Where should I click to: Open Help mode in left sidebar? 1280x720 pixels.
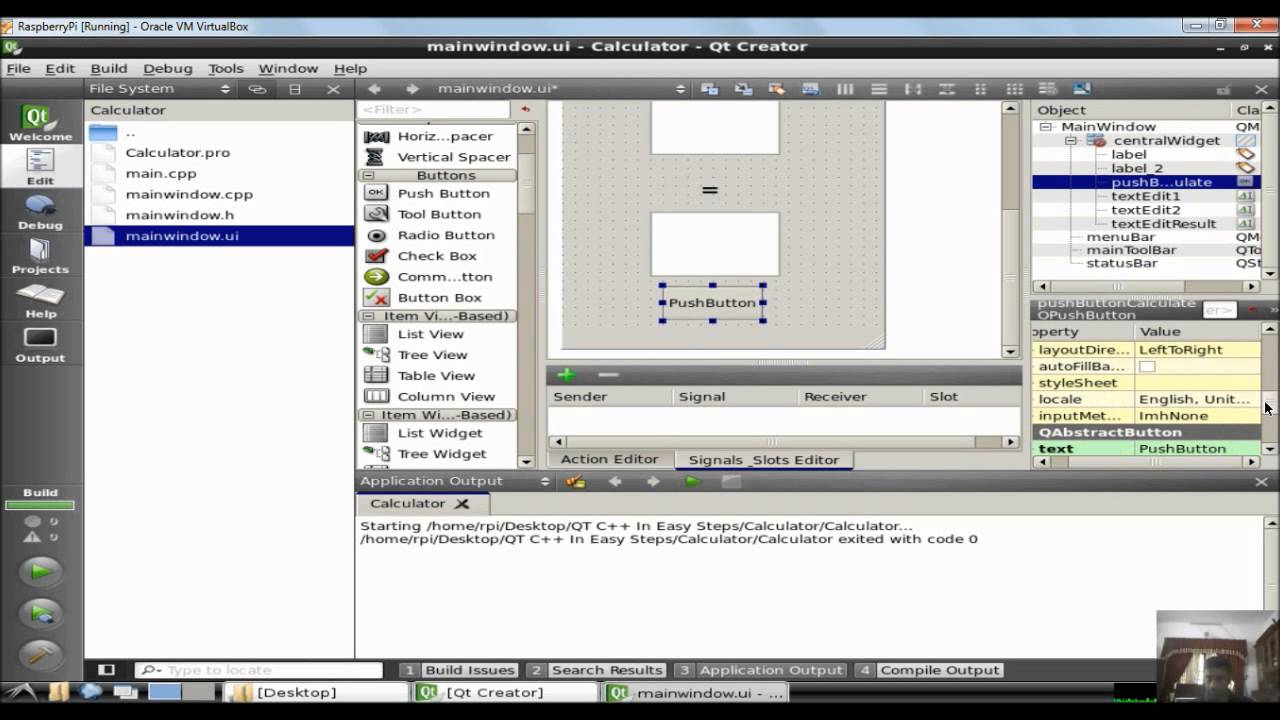pos(40,299)
